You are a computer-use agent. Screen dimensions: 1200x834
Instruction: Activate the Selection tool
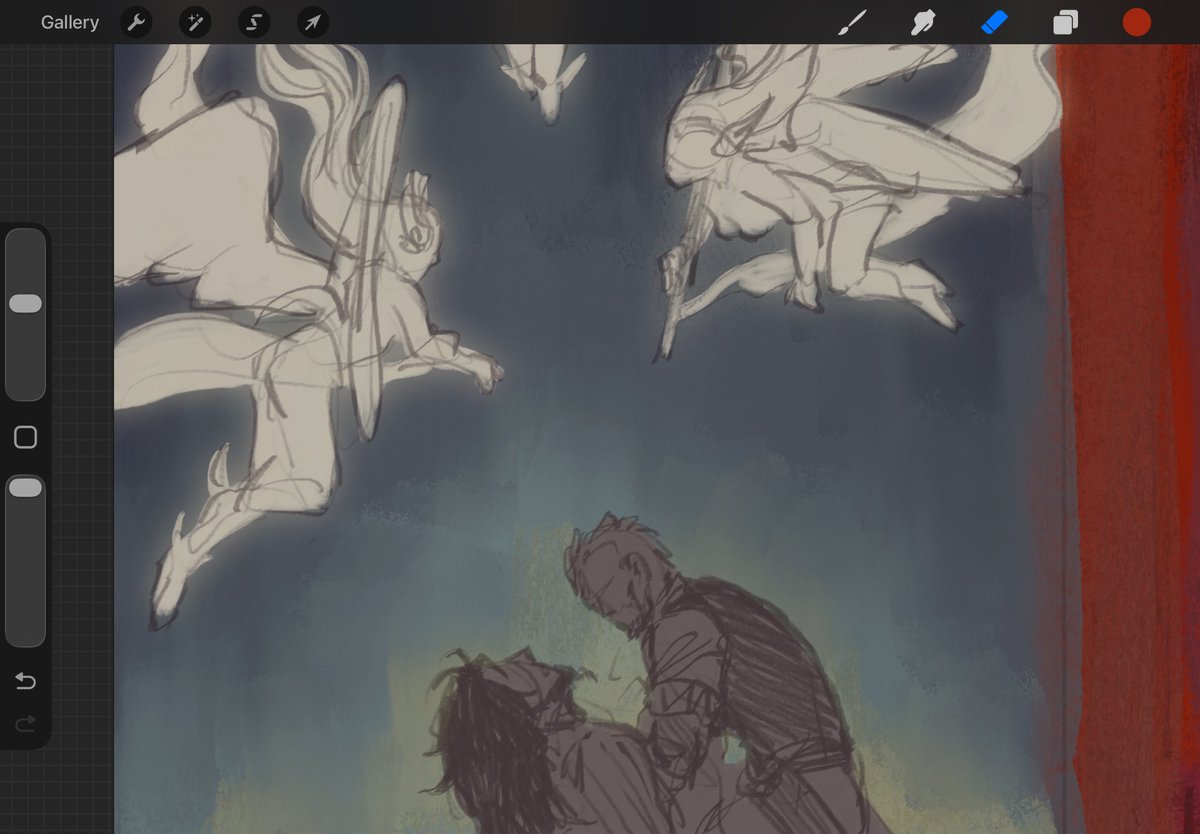tap(254, 22)
